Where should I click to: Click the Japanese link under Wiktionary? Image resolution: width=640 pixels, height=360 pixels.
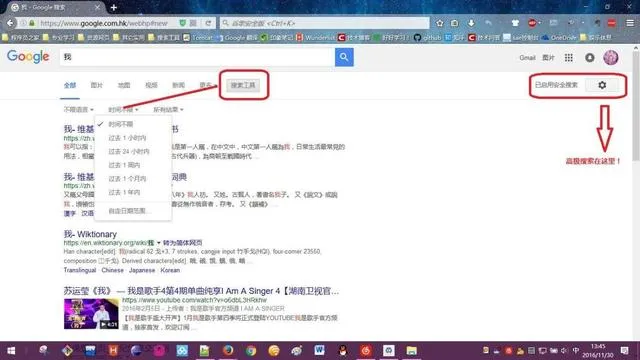coord(142,270)
